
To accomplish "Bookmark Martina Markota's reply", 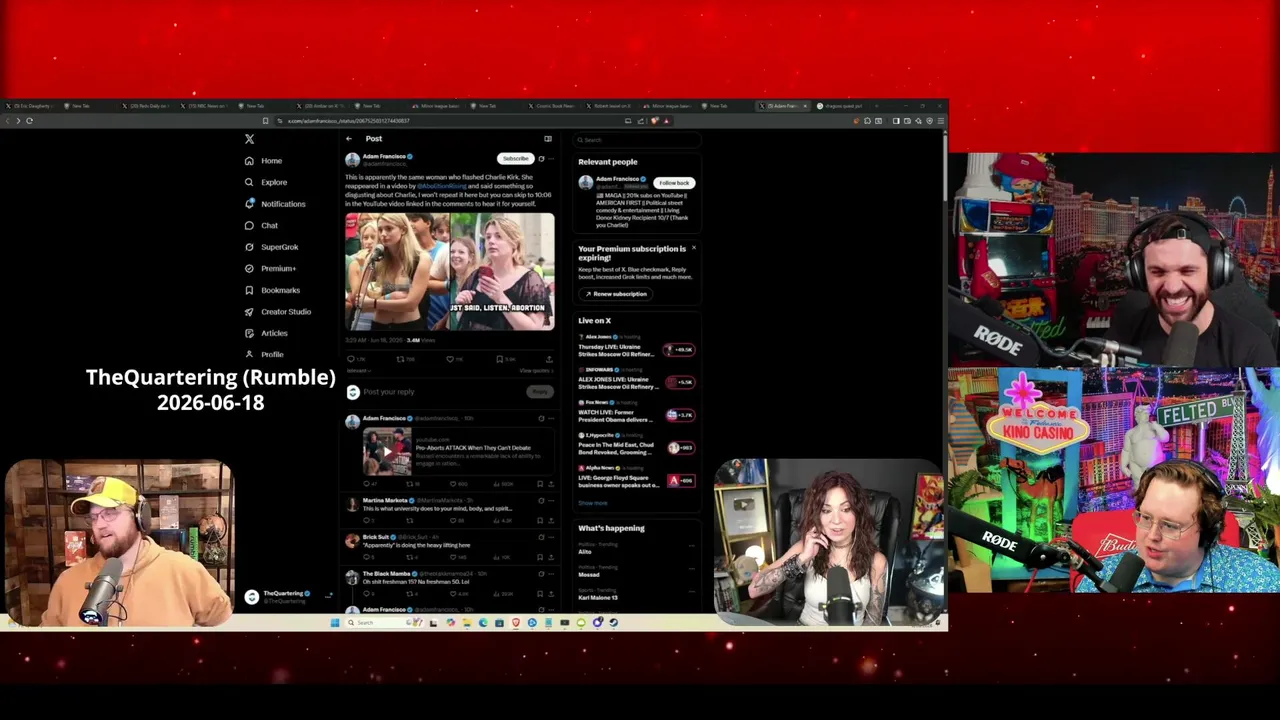I will (x=541, y=520).
